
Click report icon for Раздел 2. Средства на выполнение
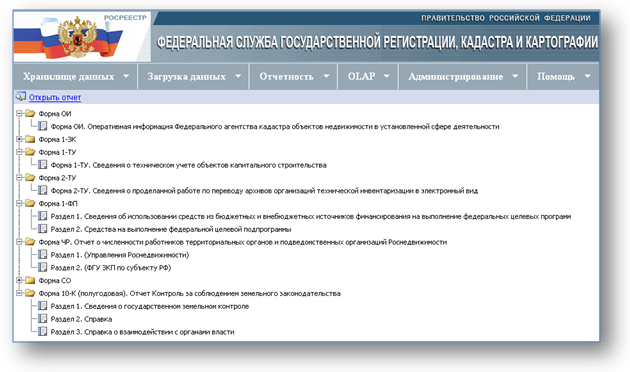coord(43,229)
